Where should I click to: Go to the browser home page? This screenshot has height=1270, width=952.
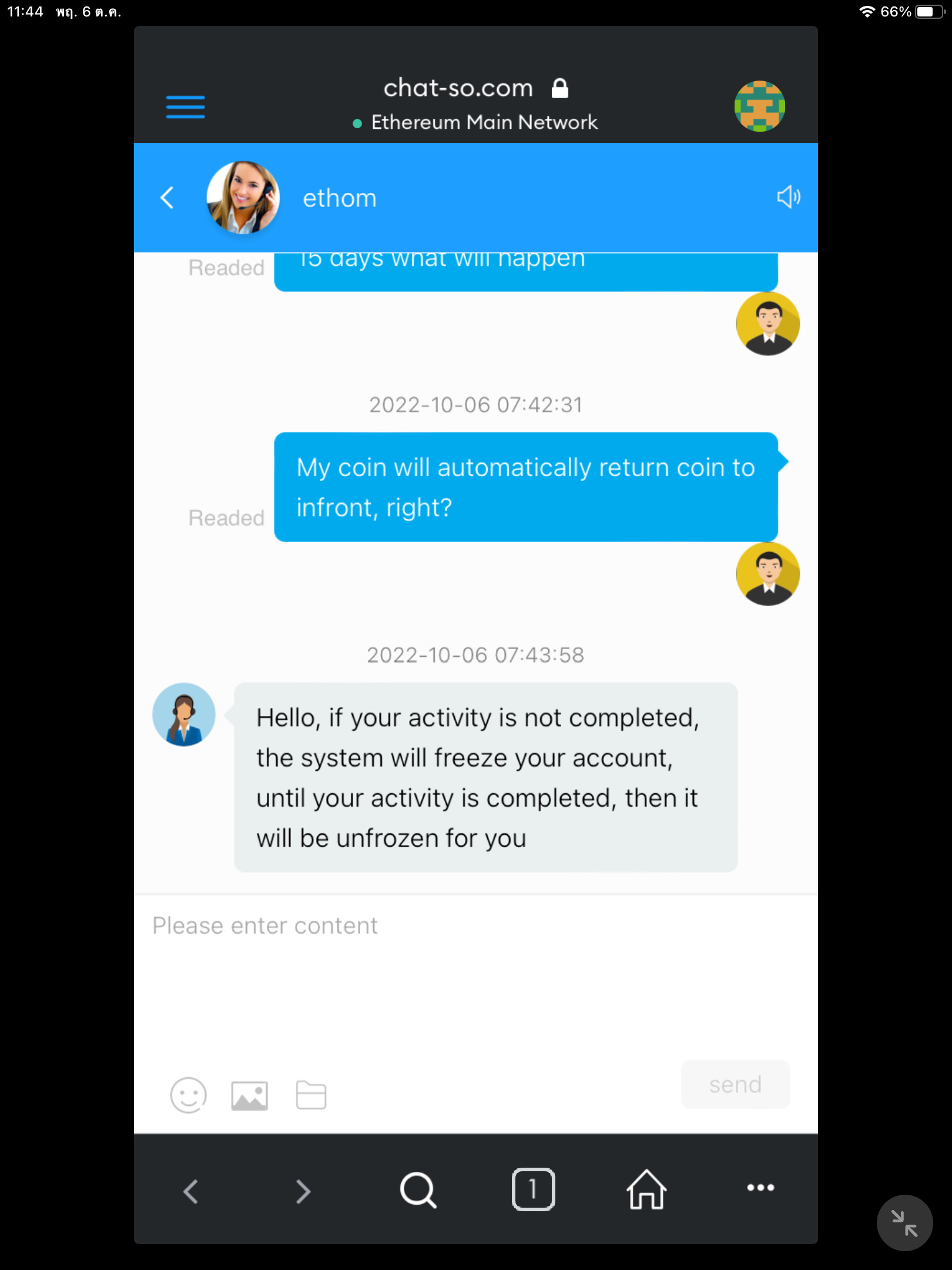point(646,1189)
